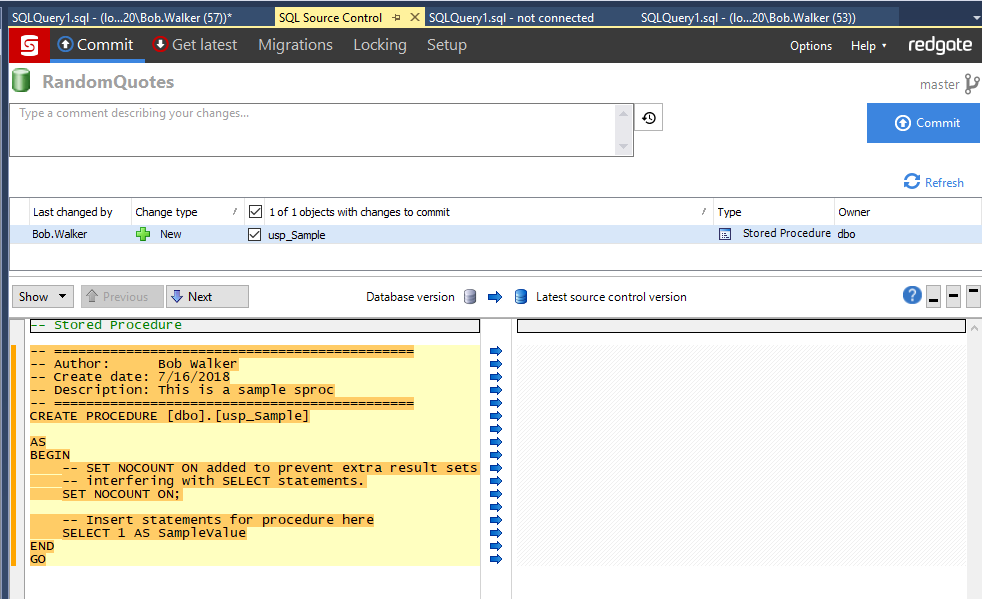Click the blue Help question mark icon
Image resolution: width=982 pixels, height=599 pixels.
click(x=912, y=295)
